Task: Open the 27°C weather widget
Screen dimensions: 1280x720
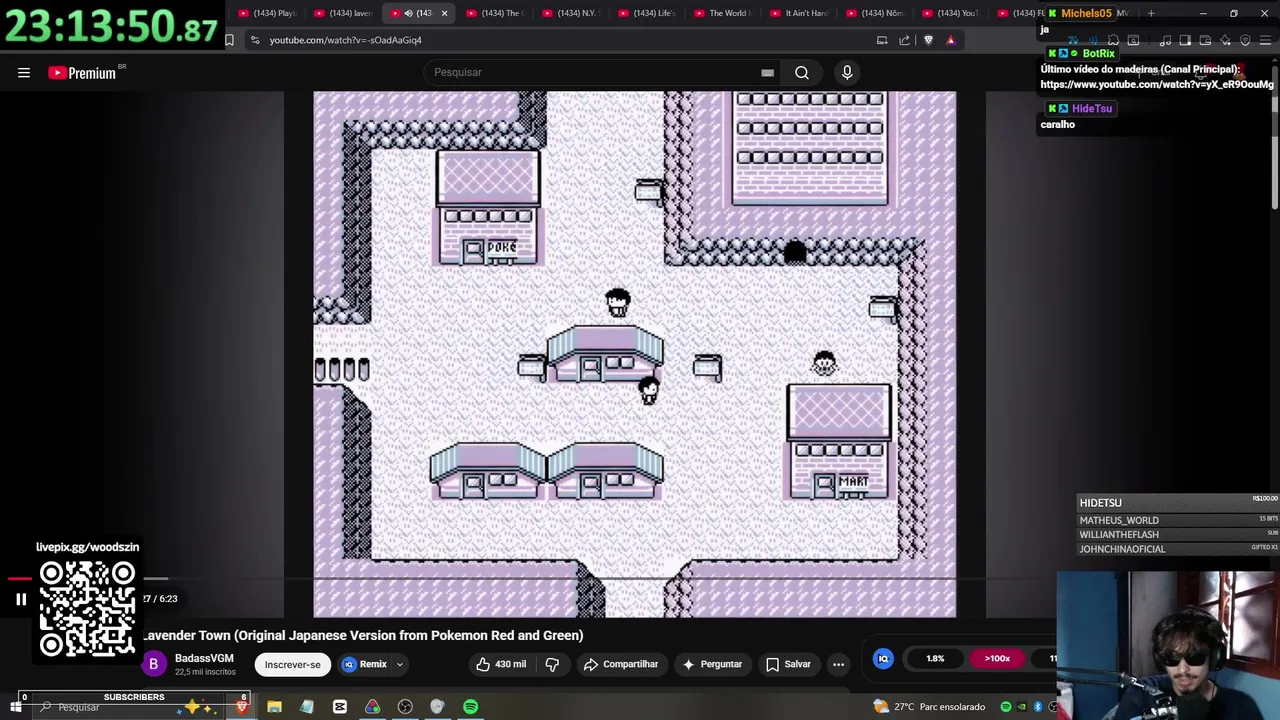Action: pyautogui.click(x=929, y=707)
